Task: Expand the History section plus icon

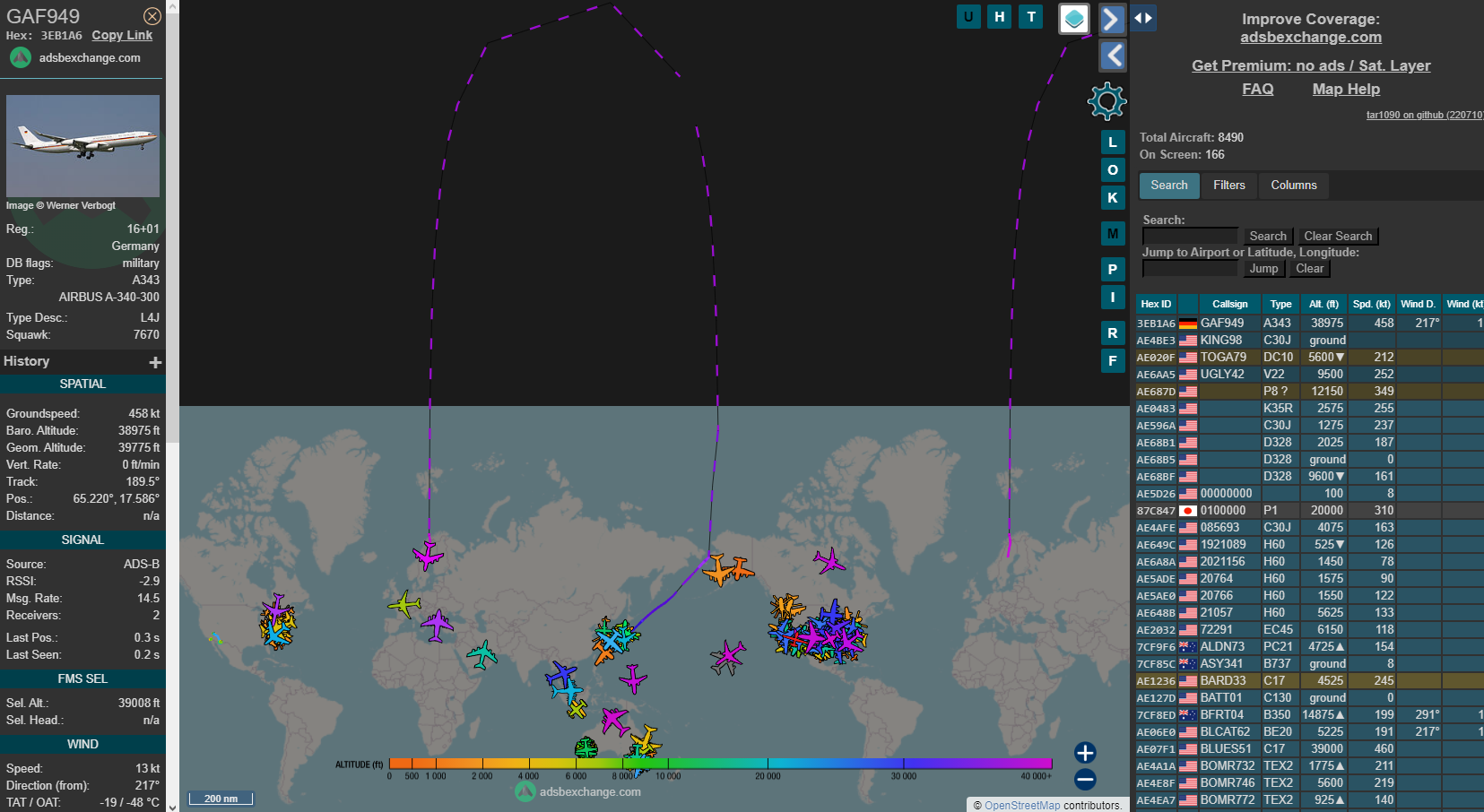Action: pos(155,362)
